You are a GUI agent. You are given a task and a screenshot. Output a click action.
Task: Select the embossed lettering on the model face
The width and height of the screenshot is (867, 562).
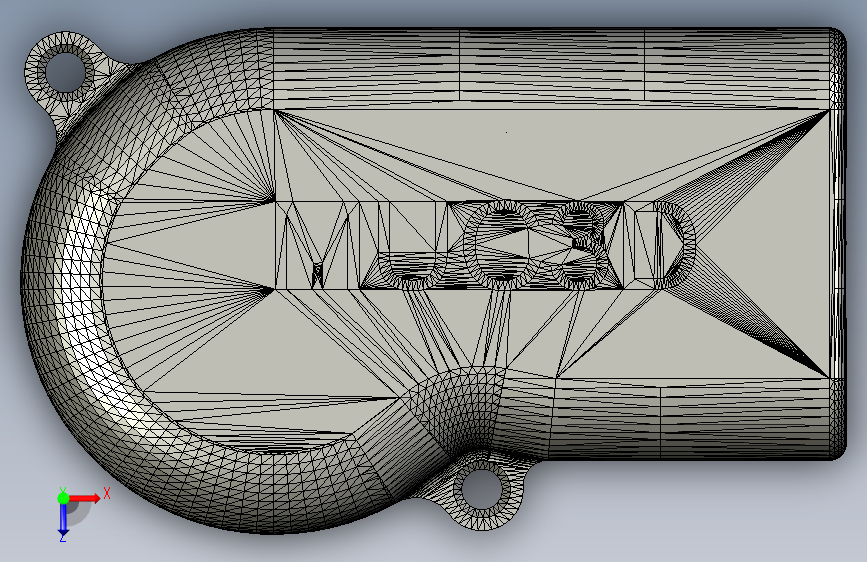point(485,245)
